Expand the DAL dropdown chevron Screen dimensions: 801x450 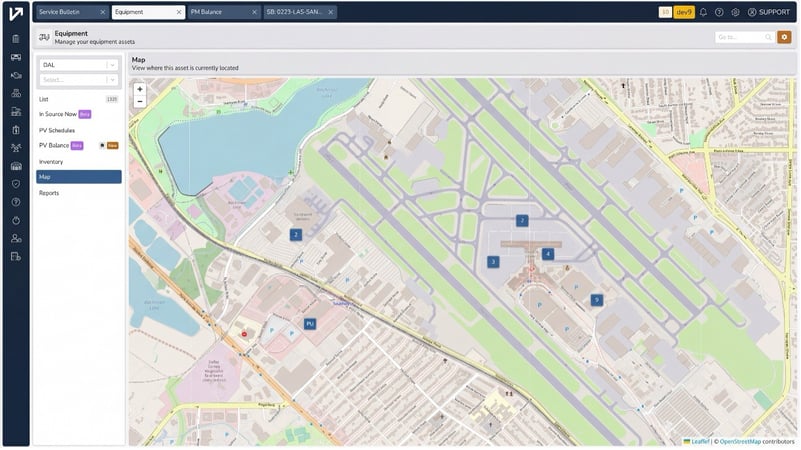(113, 65)
